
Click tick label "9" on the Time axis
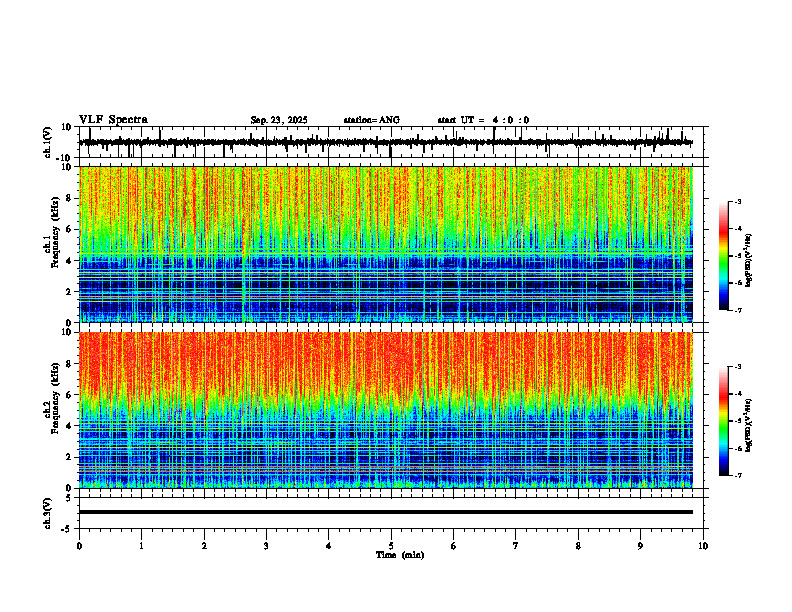pos(640,546)
